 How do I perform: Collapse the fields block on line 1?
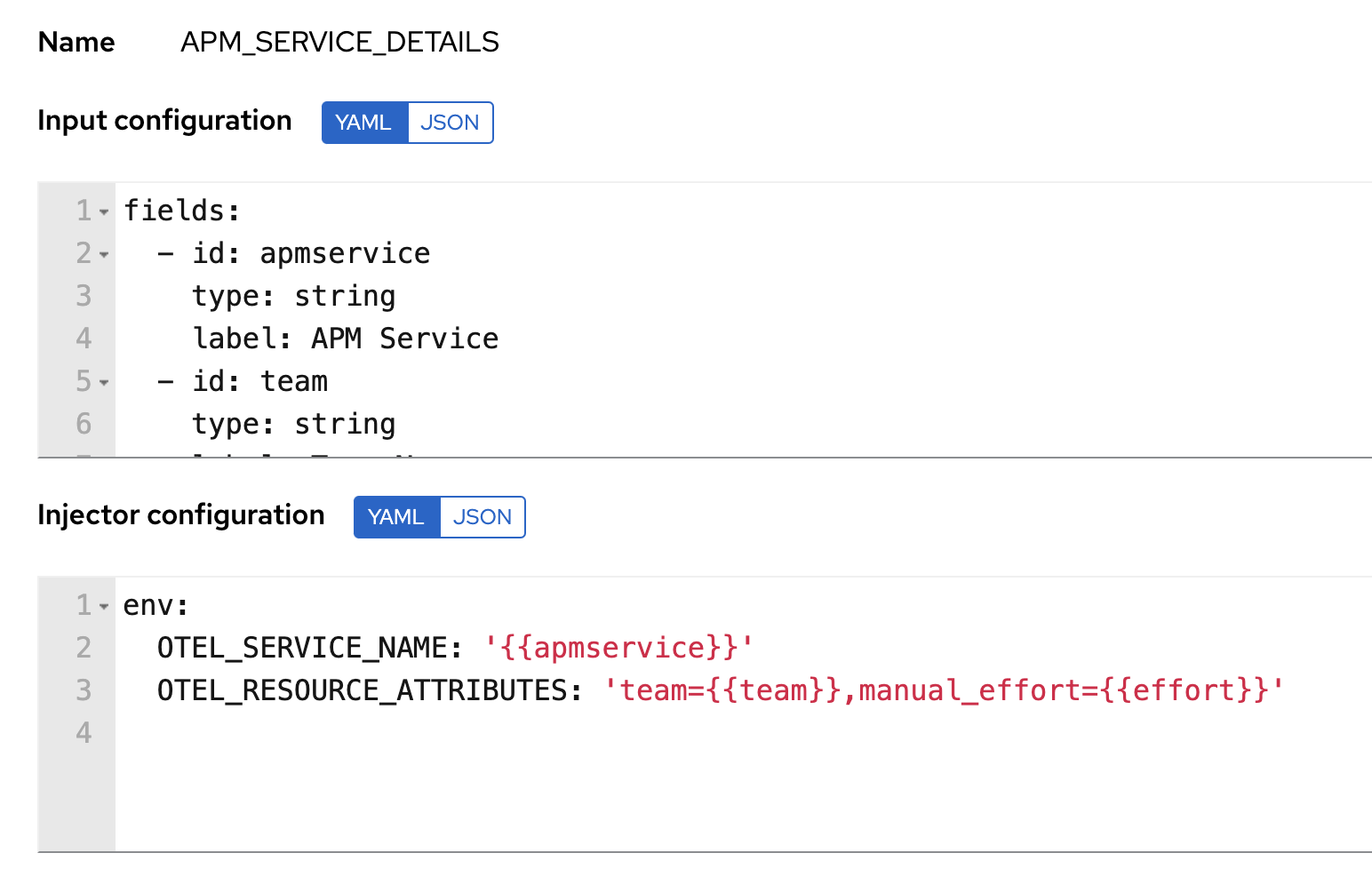click(104, 211)
